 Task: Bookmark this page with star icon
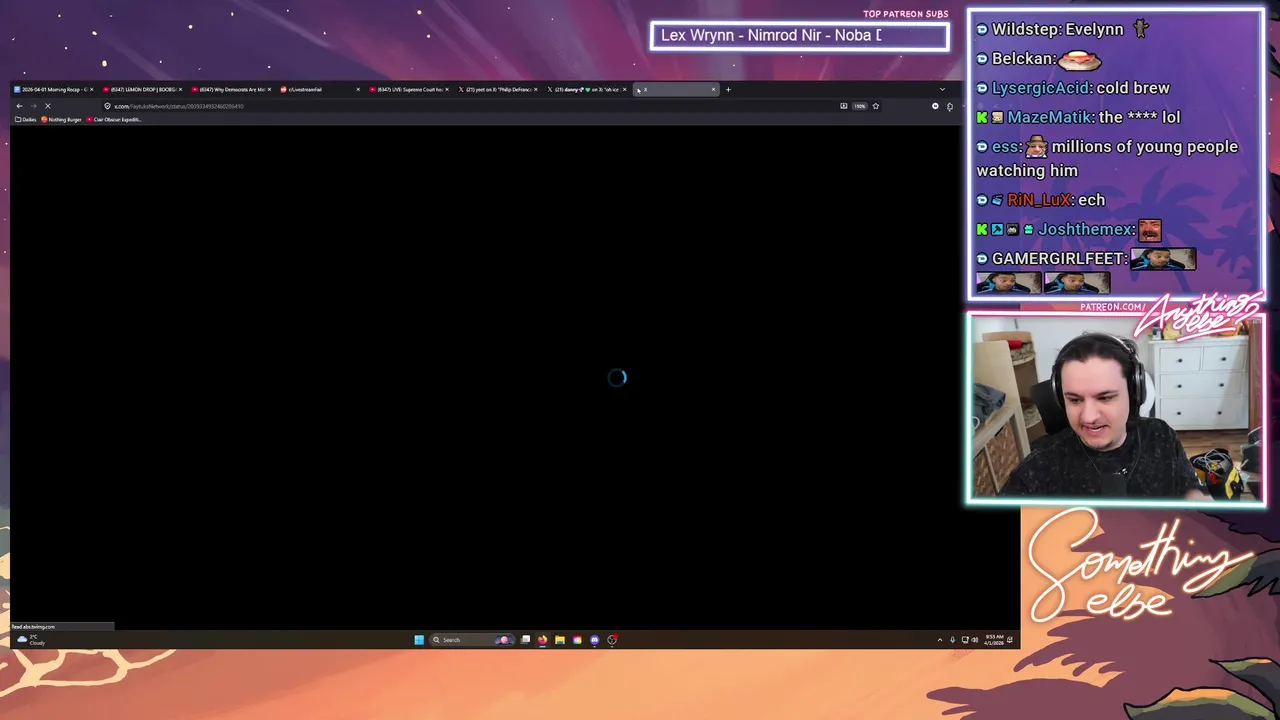tap(876, 106)
